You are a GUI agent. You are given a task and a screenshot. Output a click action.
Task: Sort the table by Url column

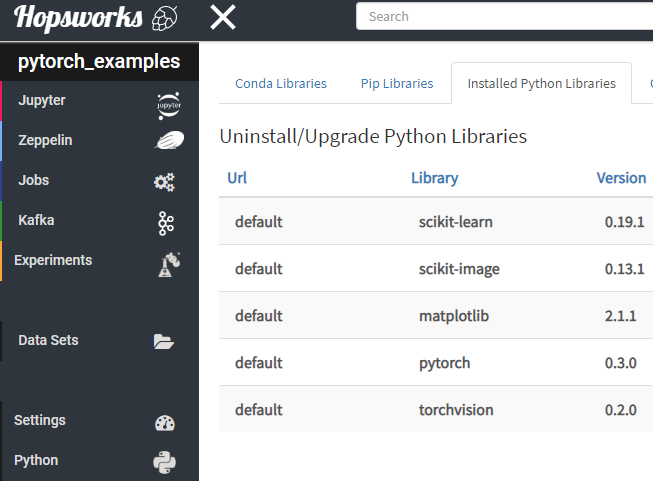237,178
